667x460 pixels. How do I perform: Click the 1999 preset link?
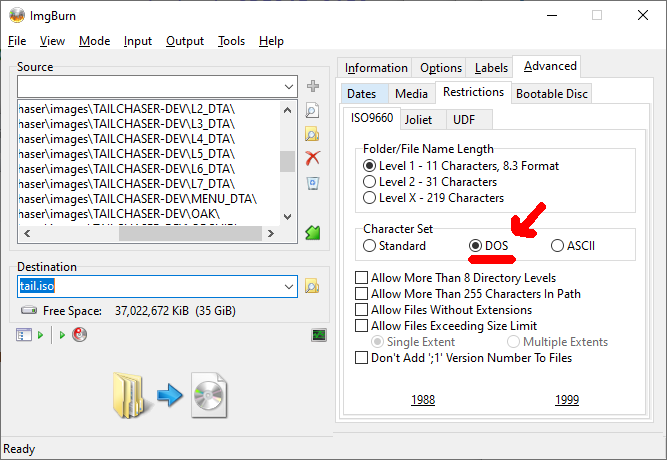tap(566, 400)
